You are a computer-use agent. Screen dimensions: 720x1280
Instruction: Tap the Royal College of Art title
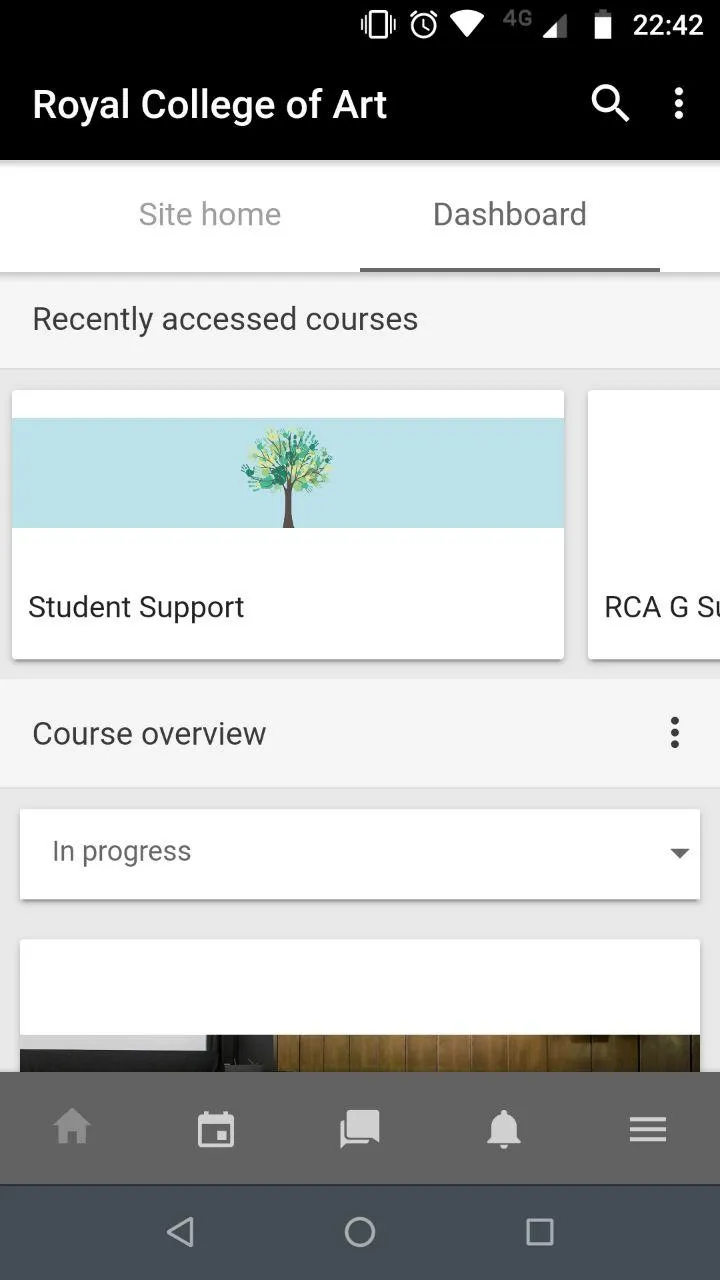tap(210, 105)
